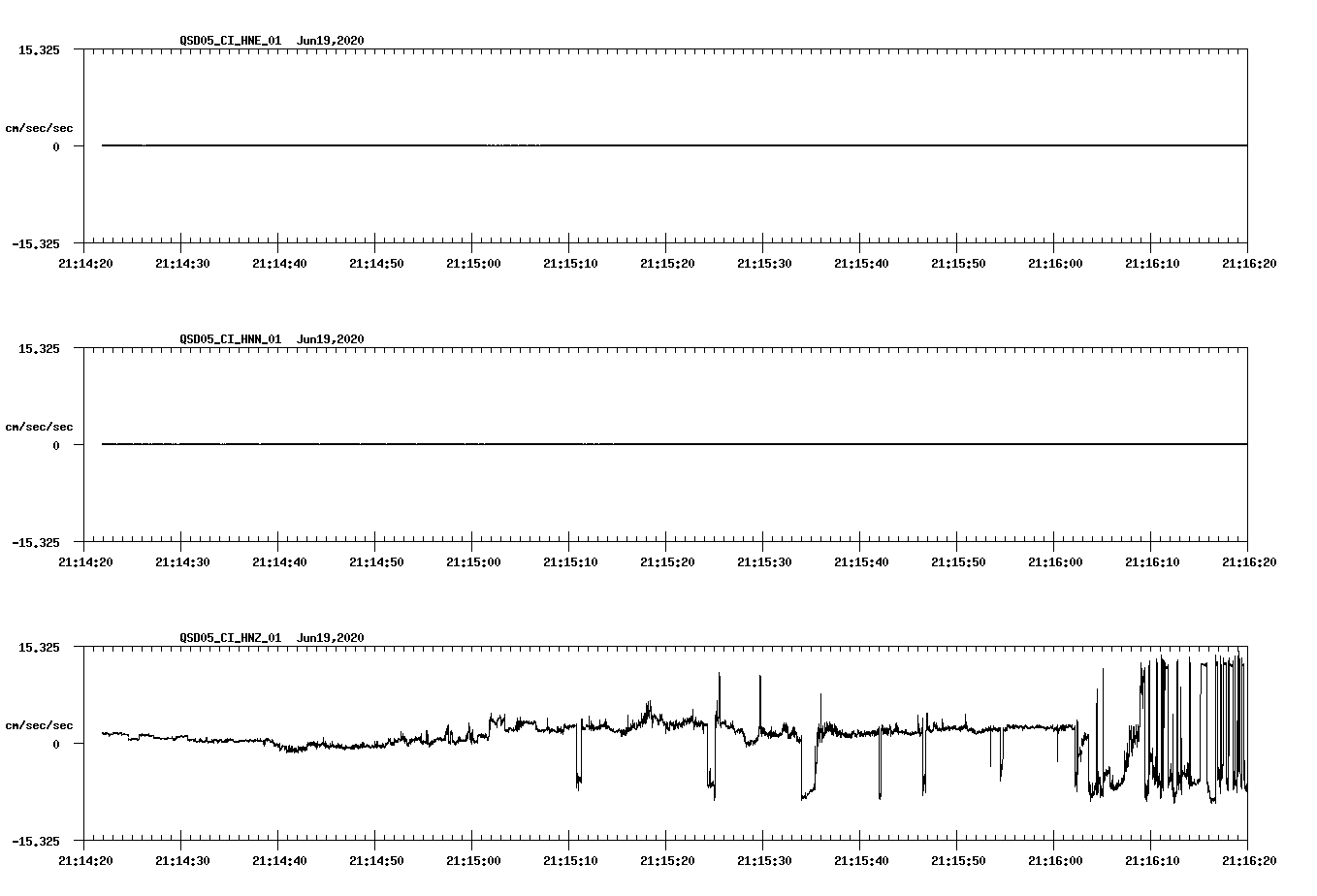Click the cm/sec/sec unit label on HNN plot

[39, 427]
